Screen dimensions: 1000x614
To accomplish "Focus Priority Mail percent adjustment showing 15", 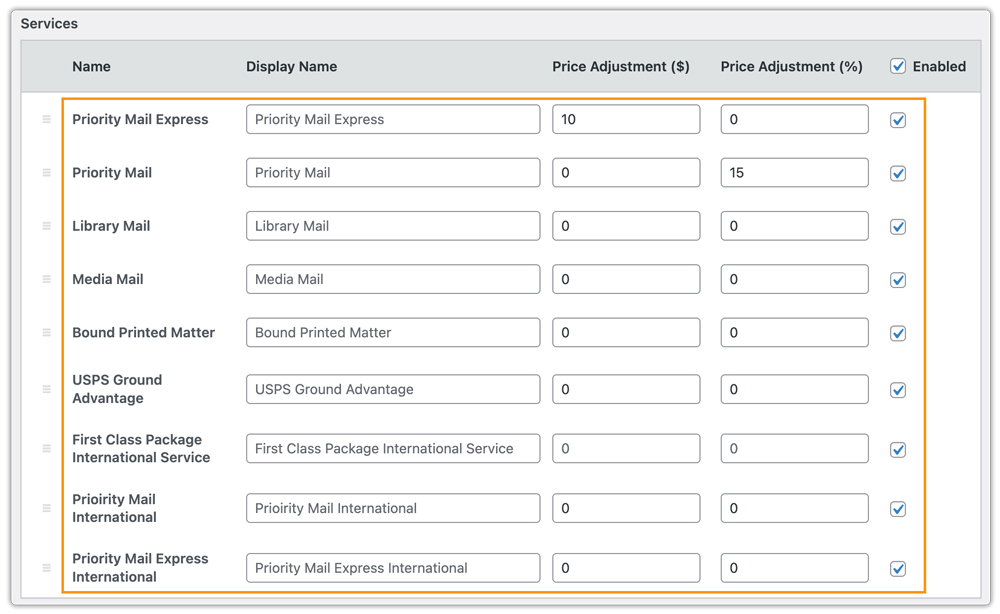I will click(x=795, y=173).
